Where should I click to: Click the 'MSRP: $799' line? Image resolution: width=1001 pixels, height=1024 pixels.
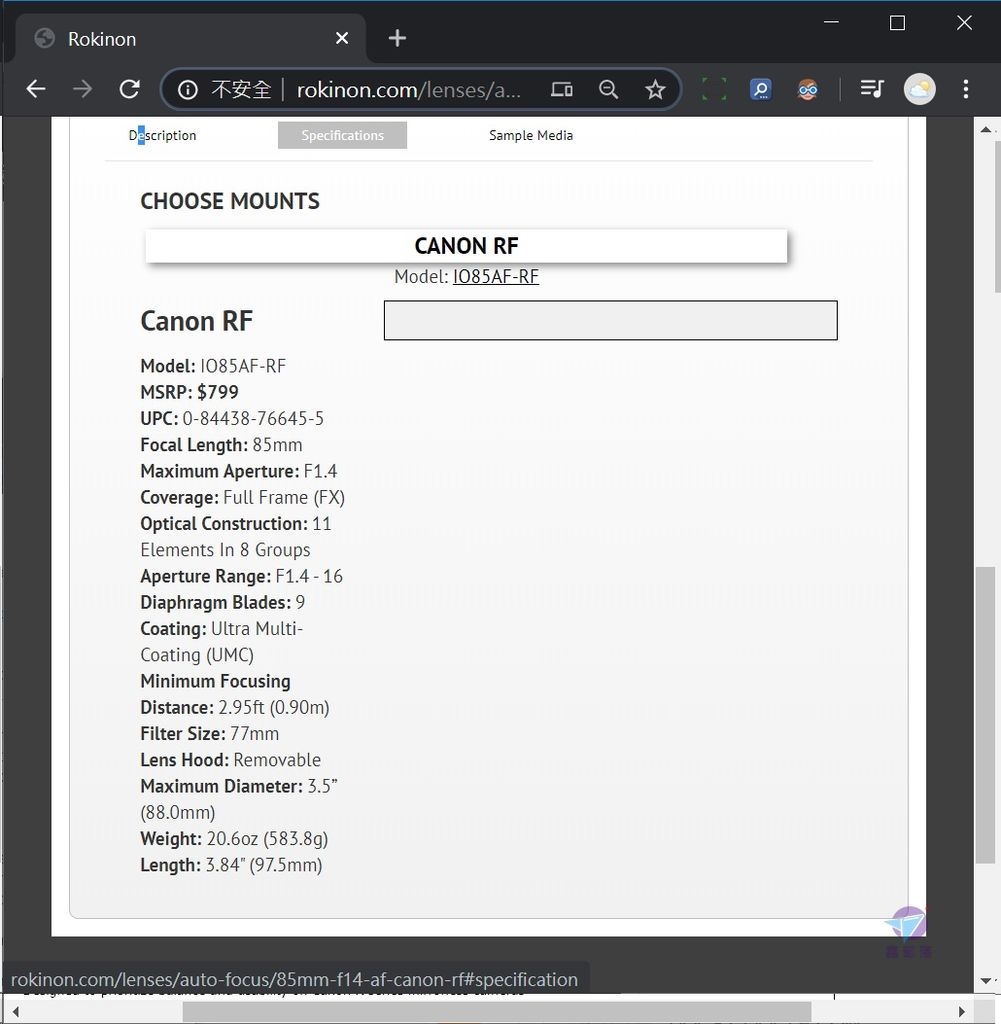tap(189, 392)
